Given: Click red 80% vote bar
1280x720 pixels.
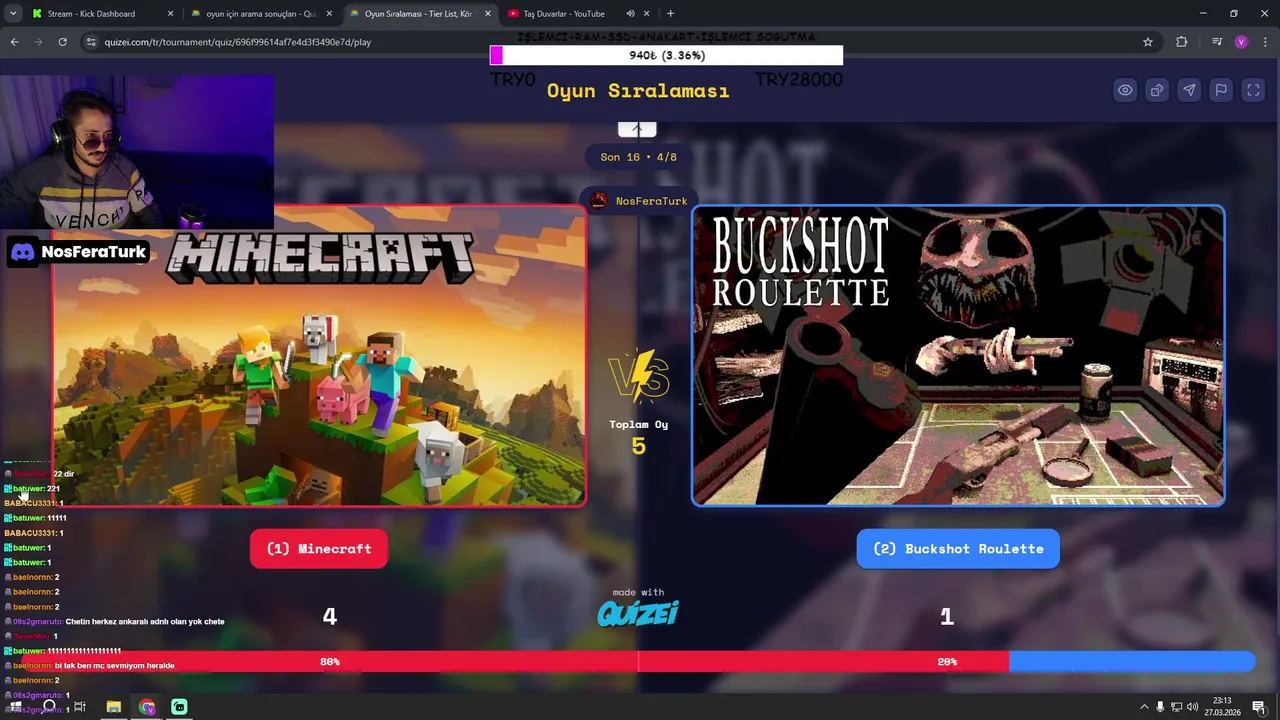Looking at the screenshot, I should (515, 662).
